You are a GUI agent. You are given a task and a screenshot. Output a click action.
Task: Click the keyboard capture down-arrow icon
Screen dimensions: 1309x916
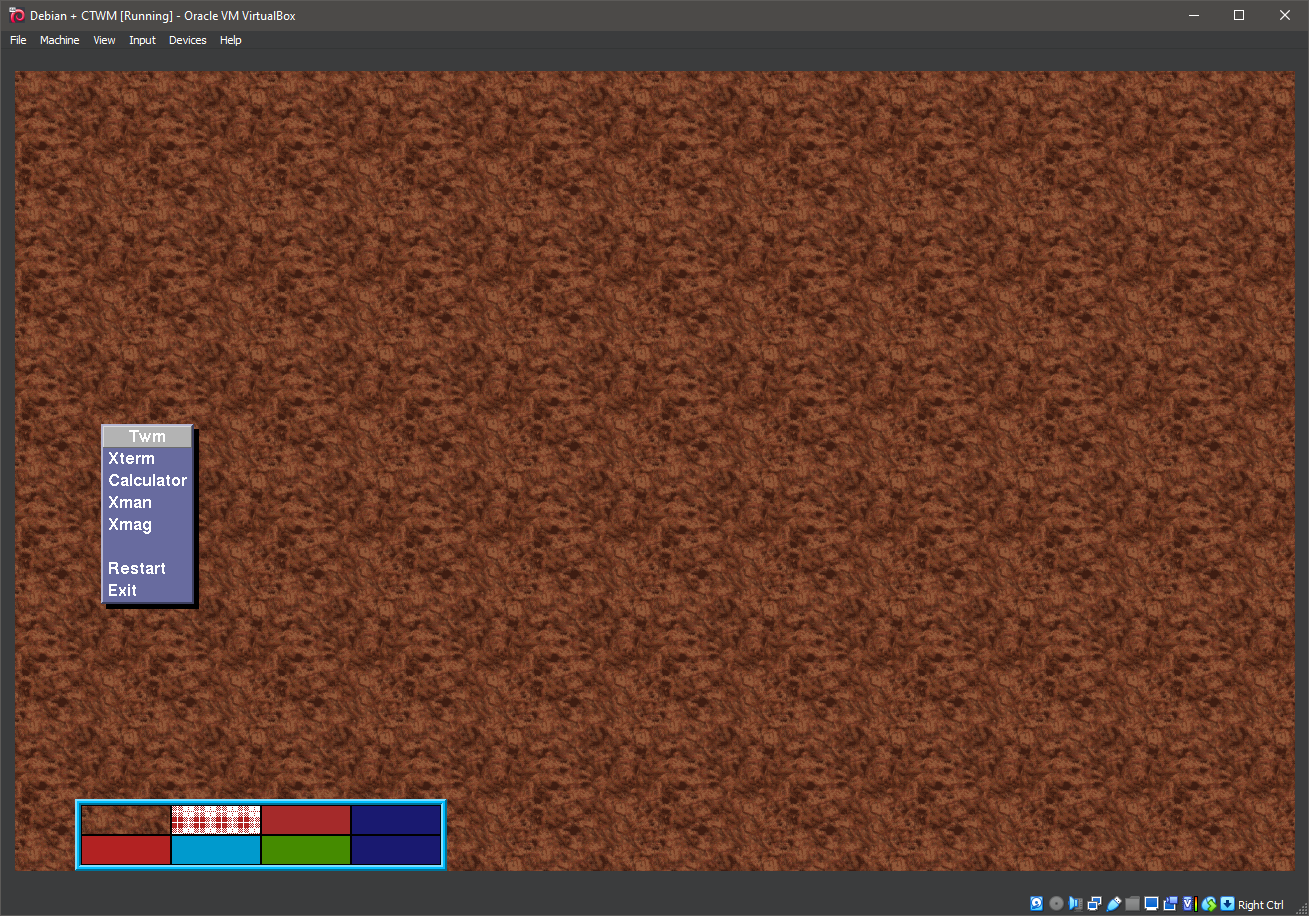pyautogui.click(x=1227, y=904)
